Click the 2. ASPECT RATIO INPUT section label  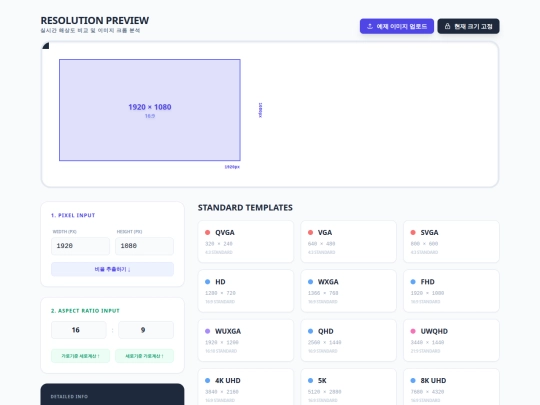pos(85,311)
